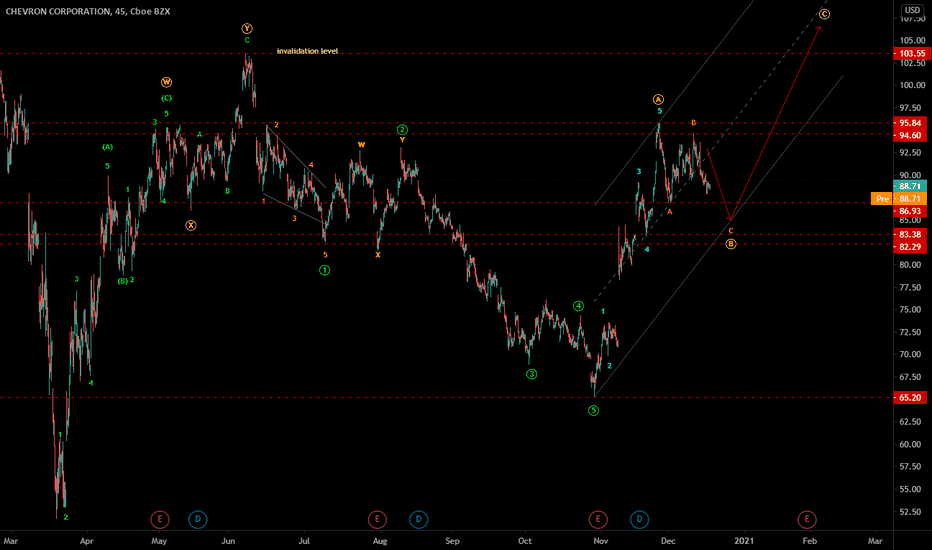Select the orange circled Y wave label at top
The image size is (932, 550).
(x=247, y=29)
